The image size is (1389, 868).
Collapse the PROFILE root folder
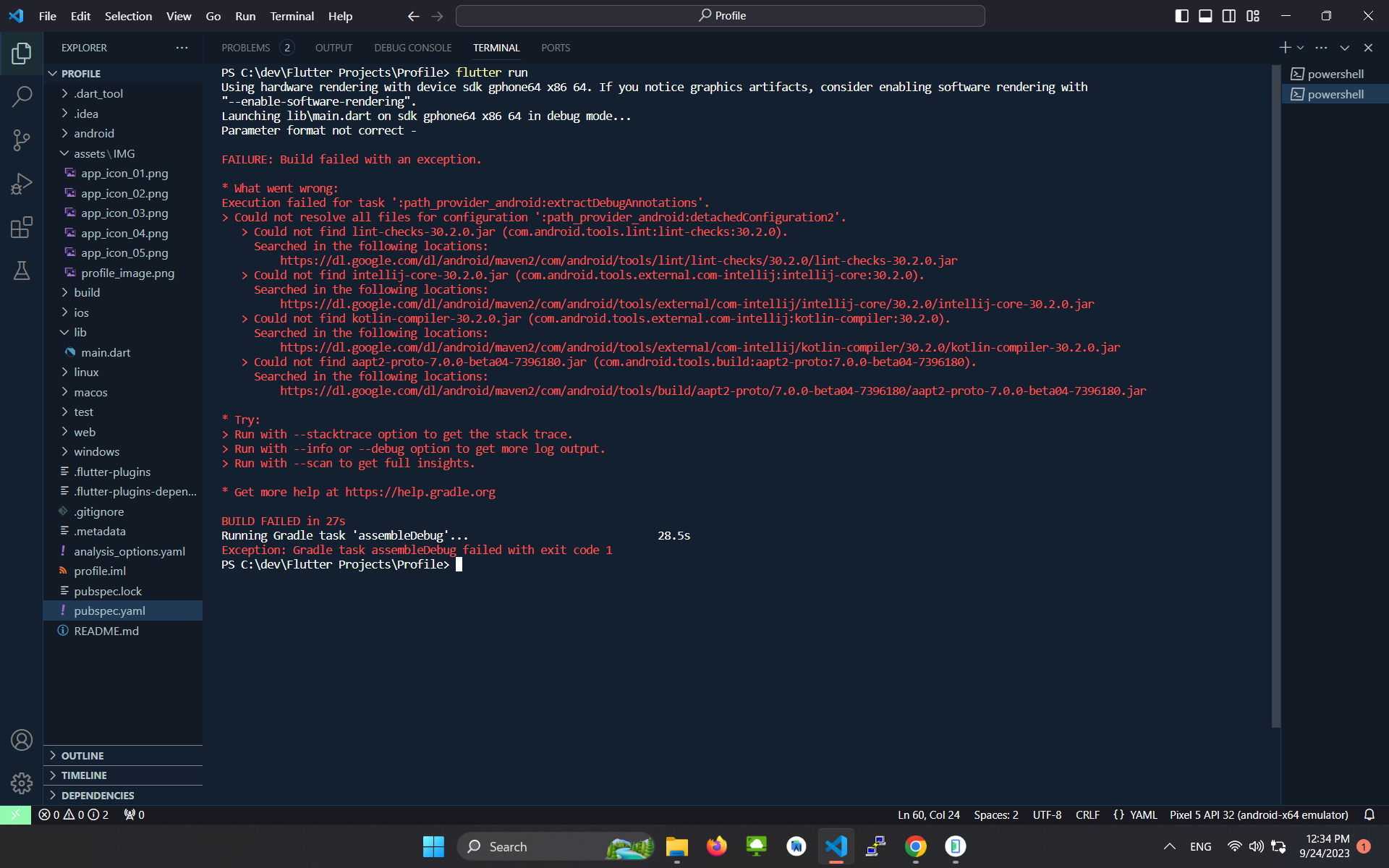tap(123, 74)
